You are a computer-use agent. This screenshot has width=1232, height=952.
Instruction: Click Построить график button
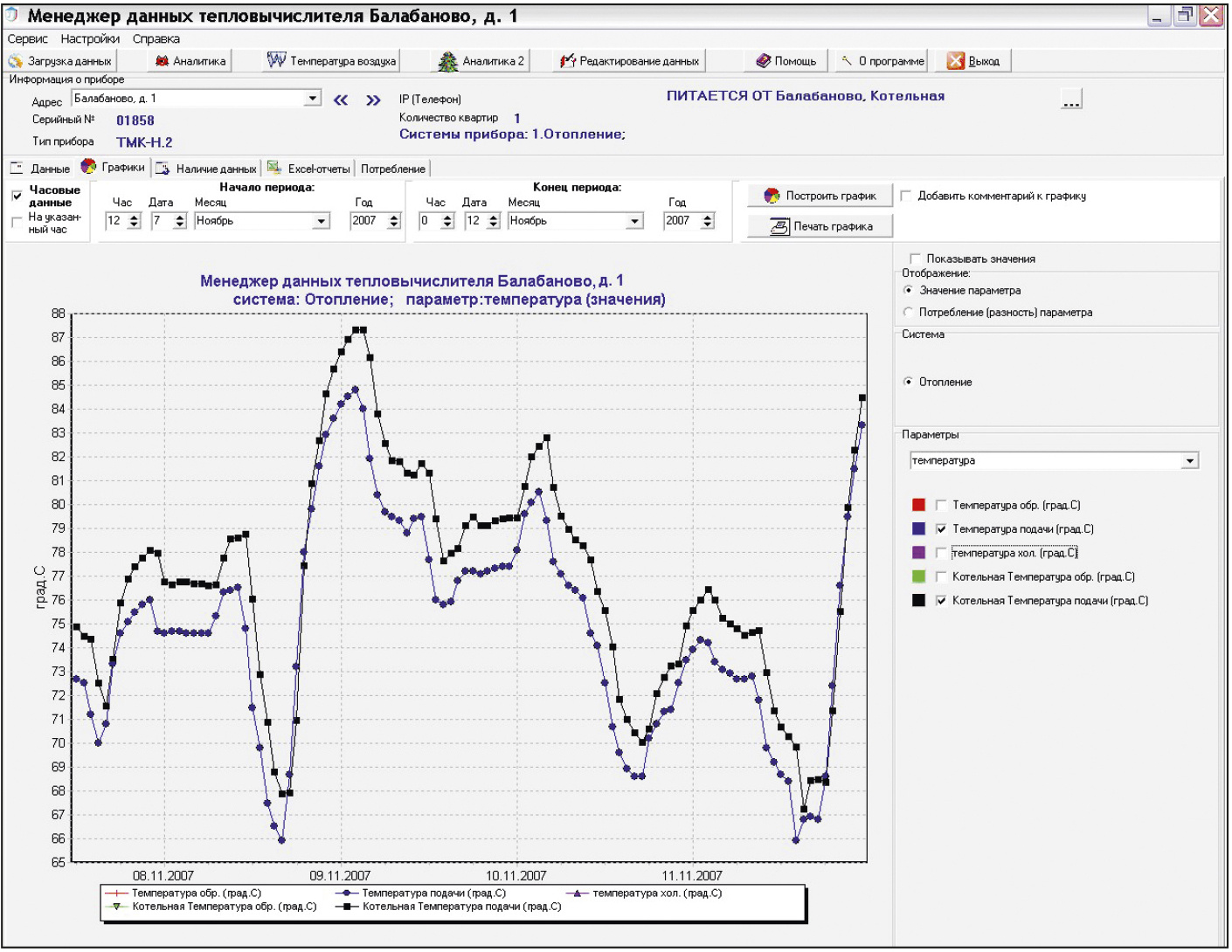[x=820, y=196]
